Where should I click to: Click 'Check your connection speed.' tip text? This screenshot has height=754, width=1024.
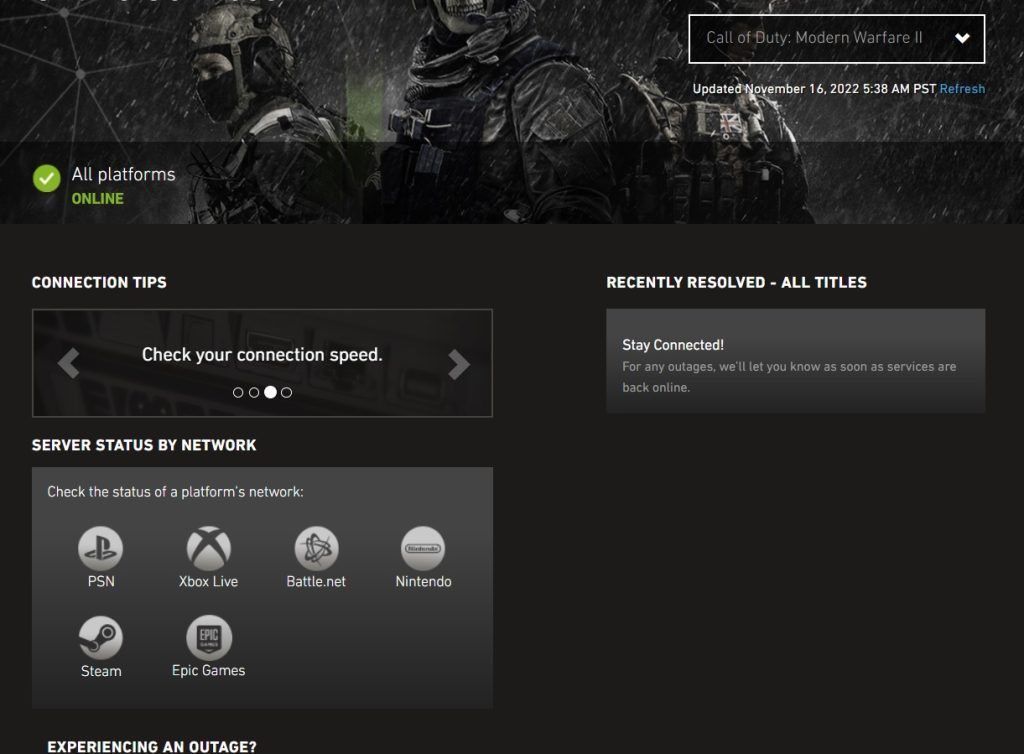[262, 354]
